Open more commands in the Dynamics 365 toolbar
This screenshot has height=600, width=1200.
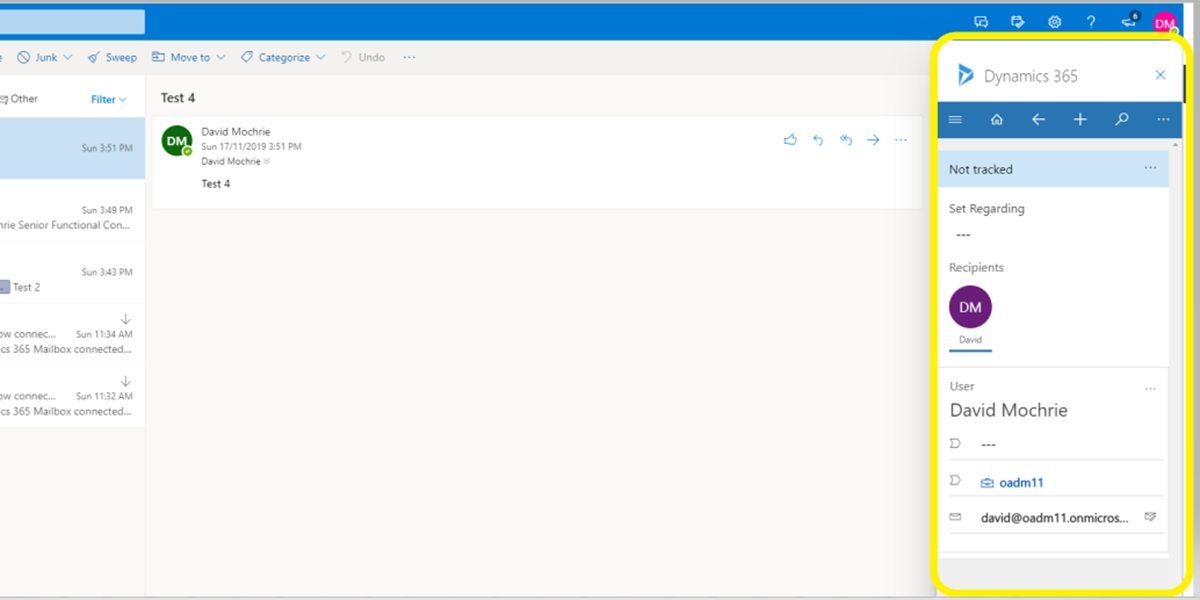(x=1162, y=118)
